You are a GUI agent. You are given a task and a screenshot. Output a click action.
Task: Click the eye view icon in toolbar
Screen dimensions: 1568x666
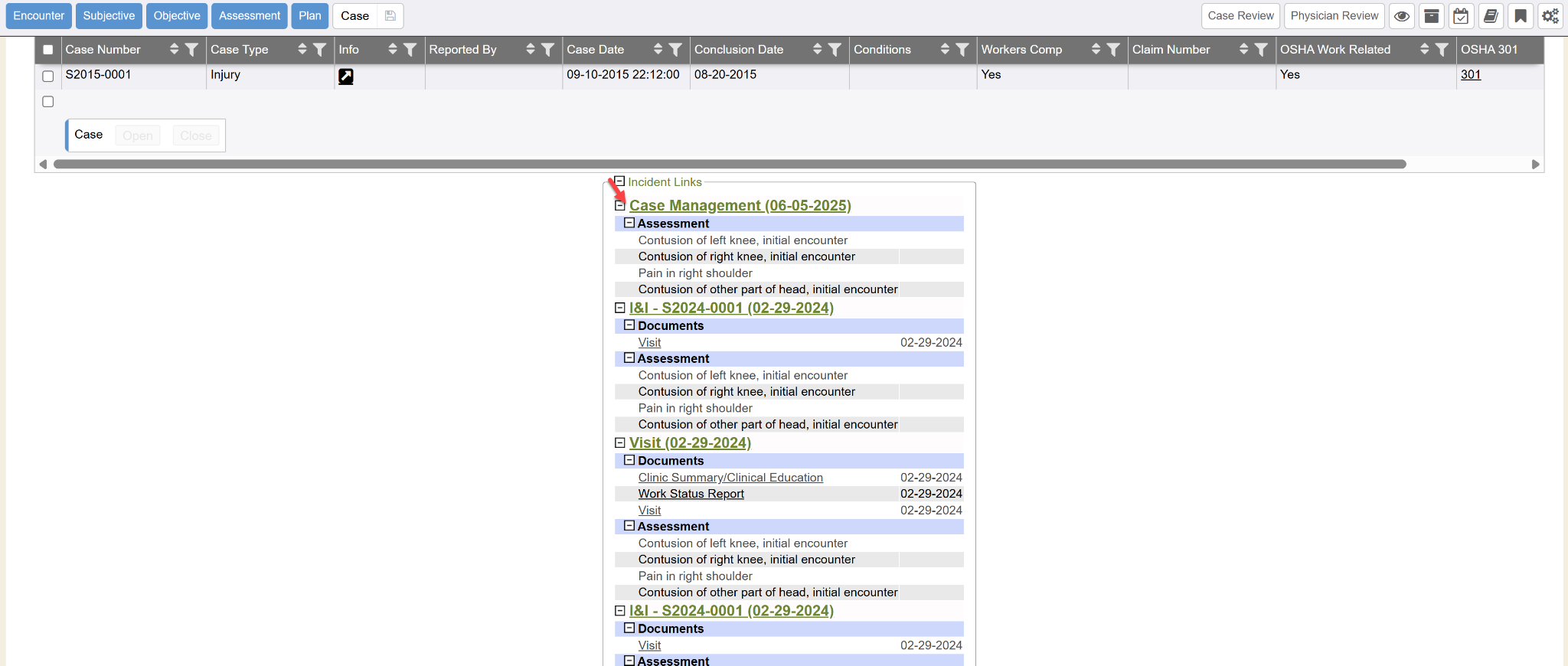pyautogui.click(x=1402, y=16)
